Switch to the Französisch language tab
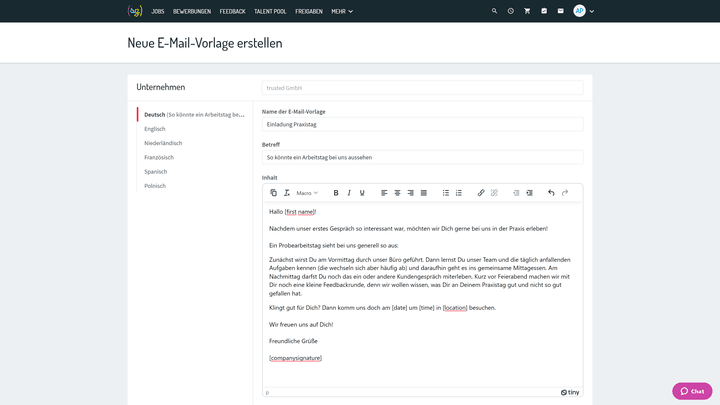Viewport: 720px width, 405px height. 159,157
